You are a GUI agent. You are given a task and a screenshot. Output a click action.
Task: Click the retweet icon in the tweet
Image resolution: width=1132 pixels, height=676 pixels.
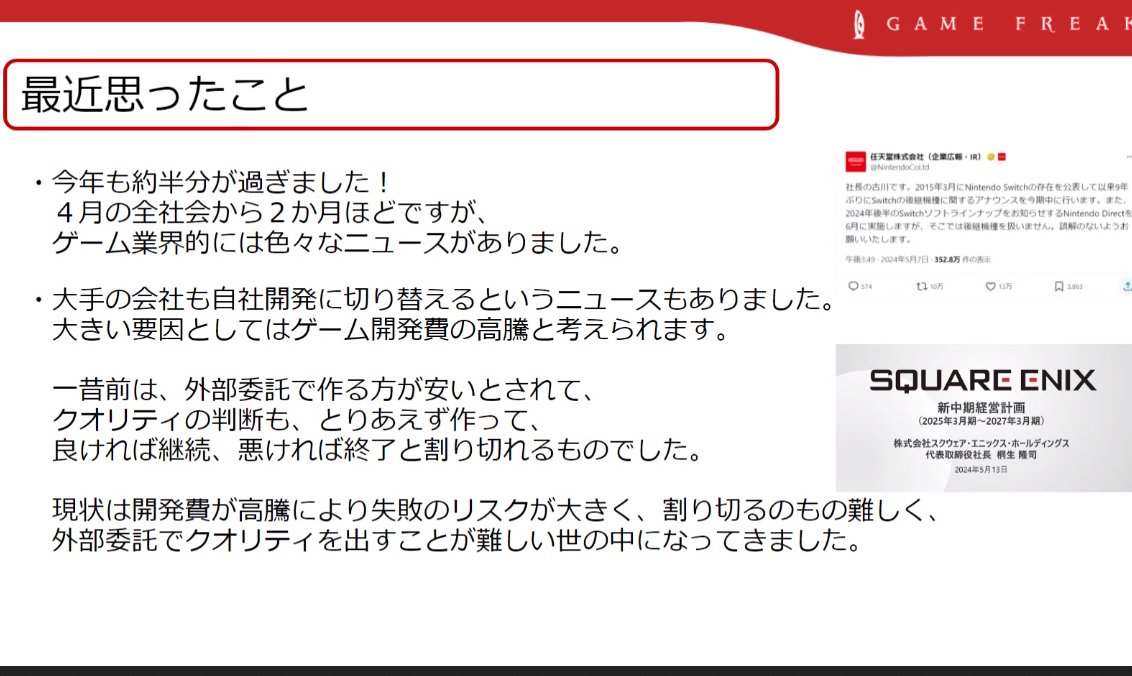pyautogui.click(x=921, y=287)
